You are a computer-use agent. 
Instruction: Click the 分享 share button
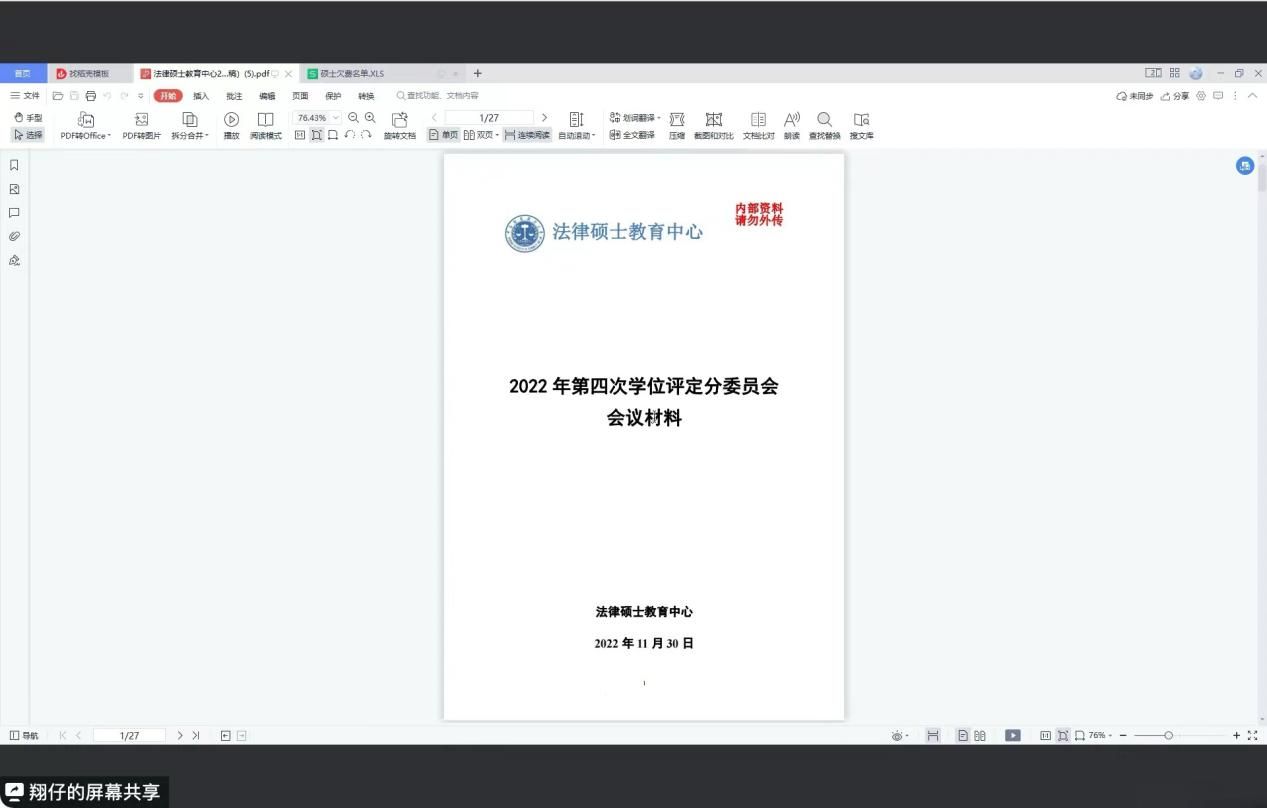[x=1175, y=96]
